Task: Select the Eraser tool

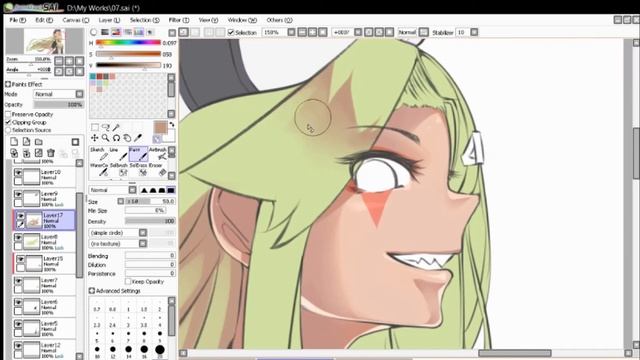Action: coord(158,170)
